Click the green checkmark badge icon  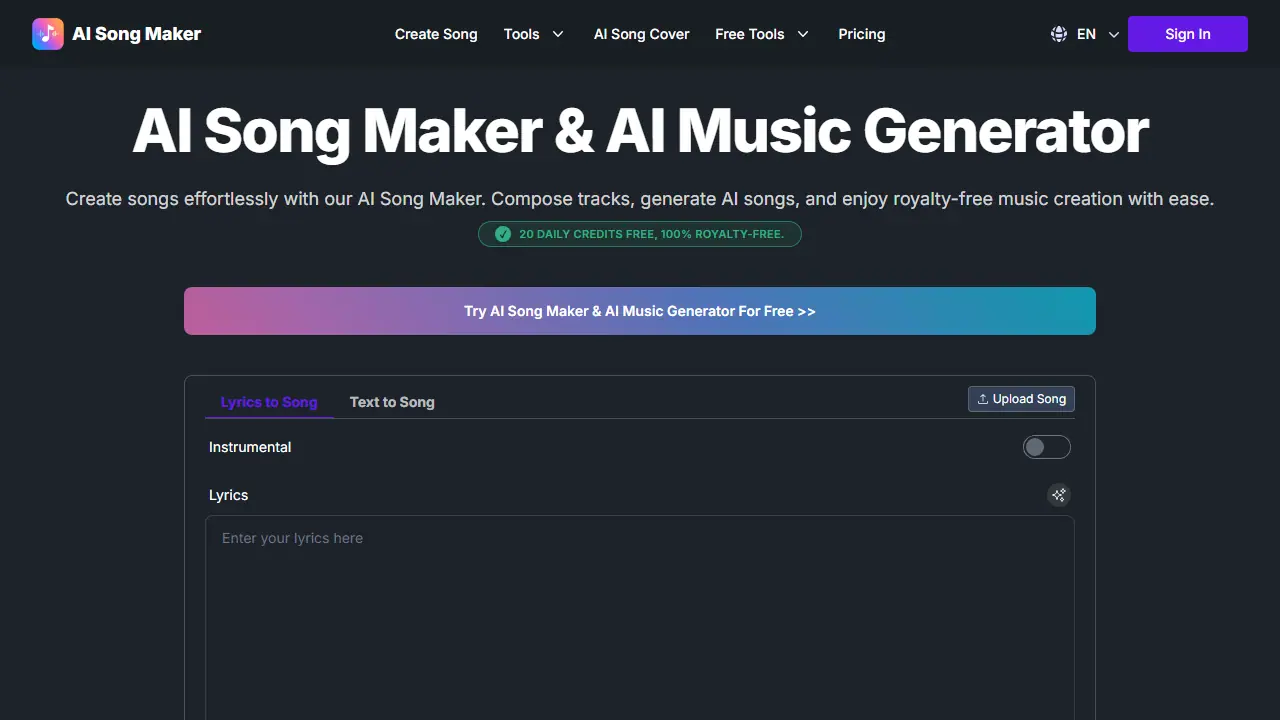coord(503,234)
